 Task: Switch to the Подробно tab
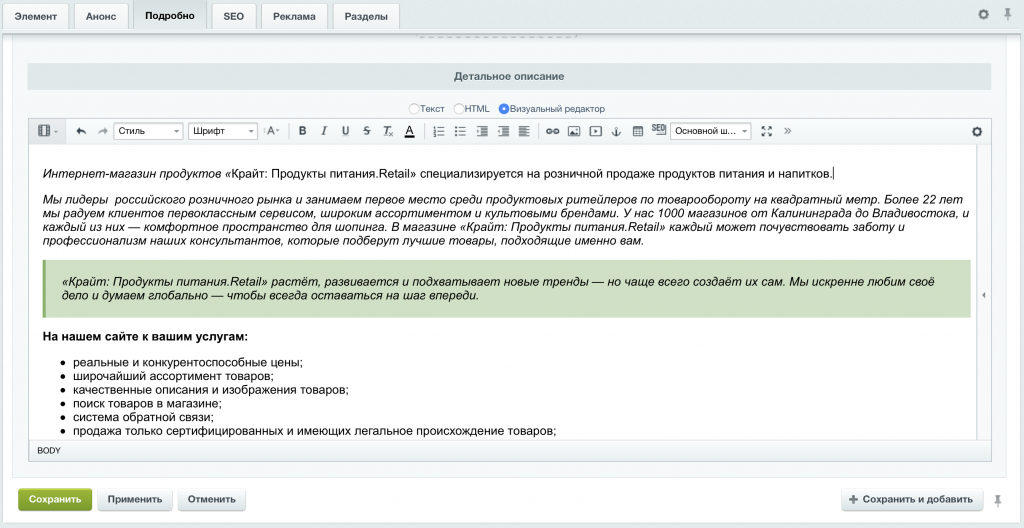coord(170,16)
